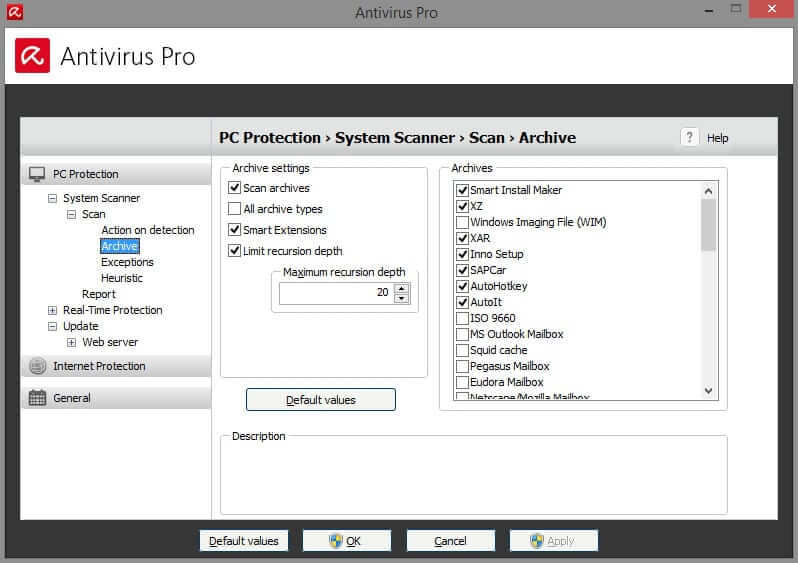This screenshot has height=563, width=798.
Task: Click the bottom Default values button
Action: 244,541
